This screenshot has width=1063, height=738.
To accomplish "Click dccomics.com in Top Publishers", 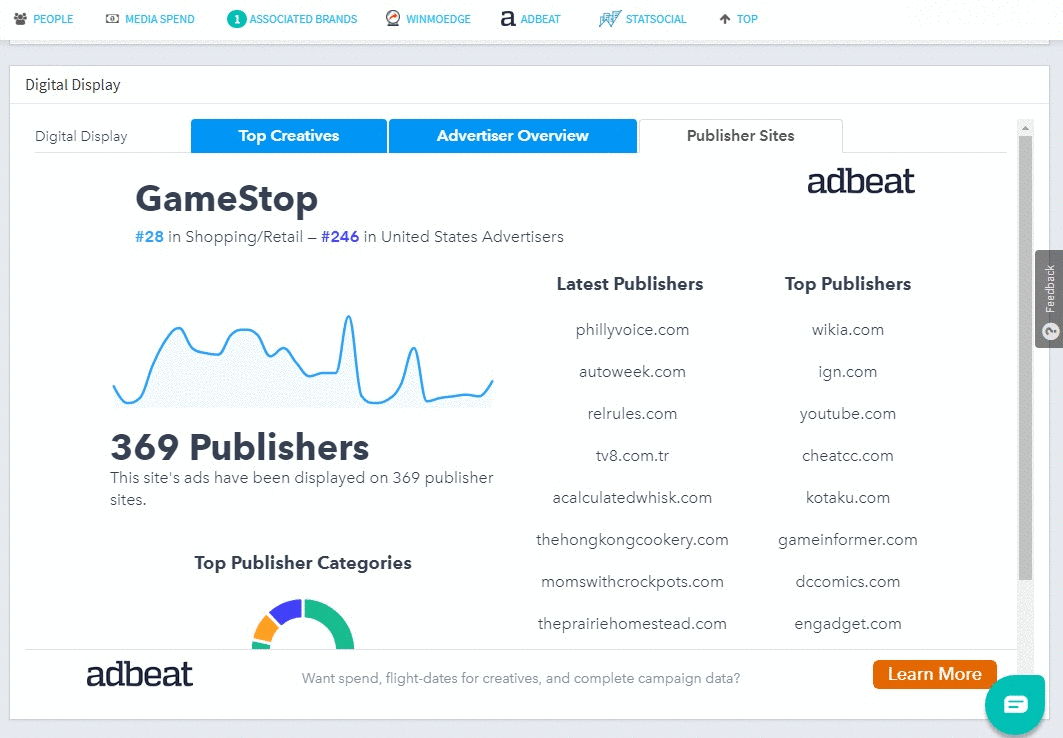I will tap(847, 582).
